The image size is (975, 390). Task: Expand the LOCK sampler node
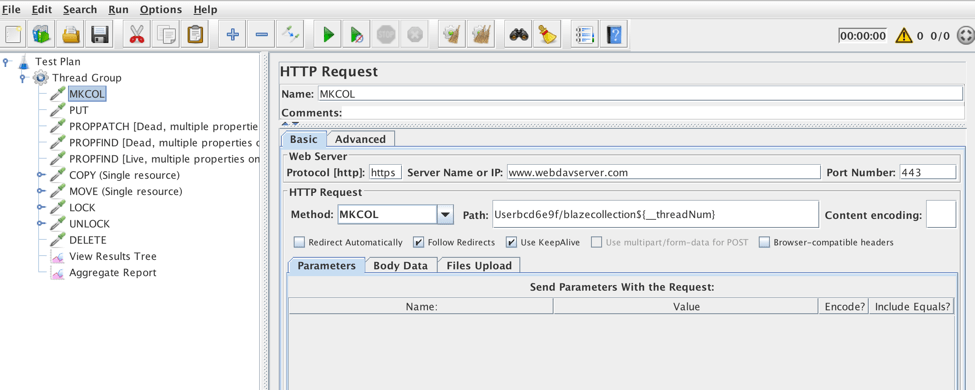click(41, 207)
